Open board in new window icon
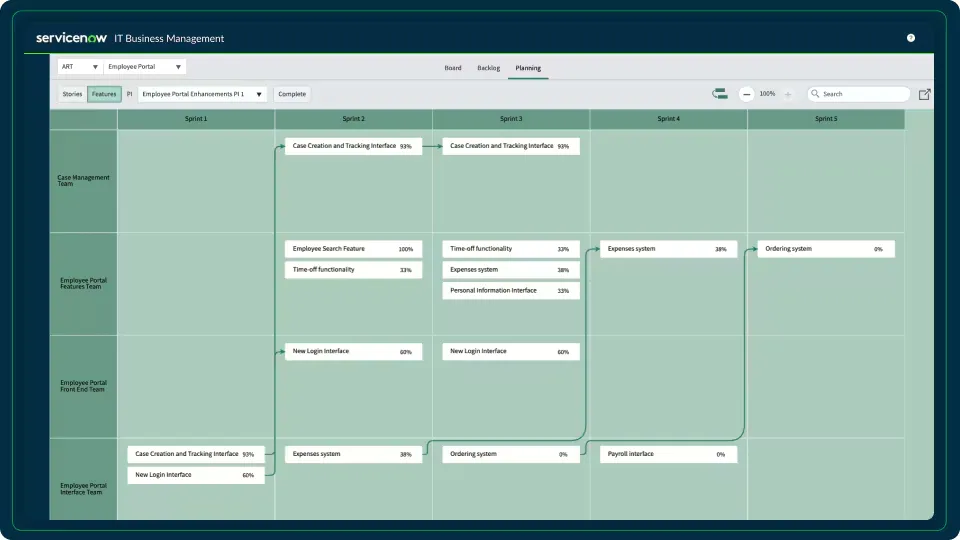Image resolution: width=960 pixels, height=540 pixels. tap(924, 94)
